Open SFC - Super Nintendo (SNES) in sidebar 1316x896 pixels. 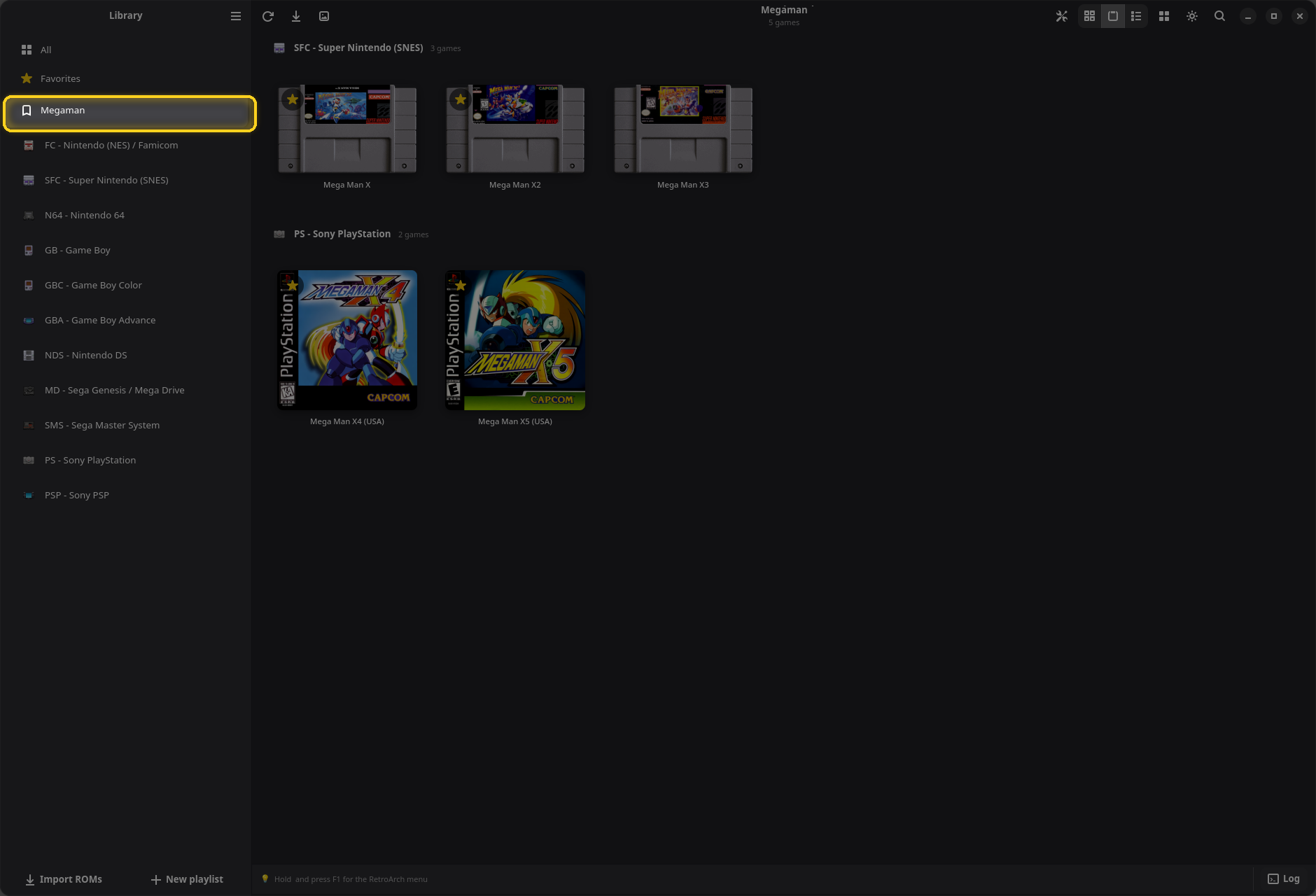126,180
